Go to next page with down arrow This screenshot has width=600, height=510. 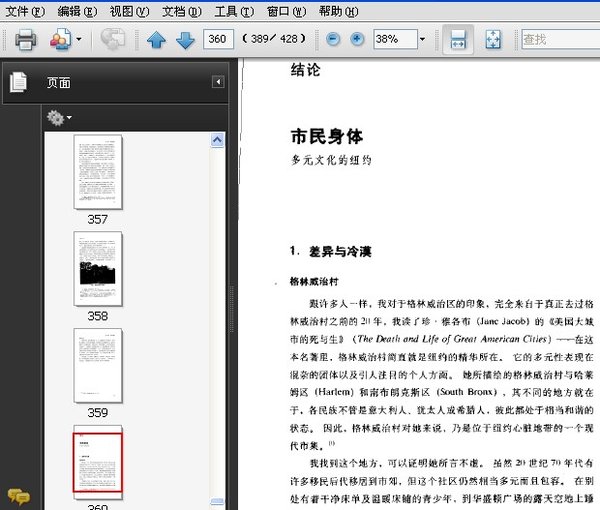click(x=184, y=40)
